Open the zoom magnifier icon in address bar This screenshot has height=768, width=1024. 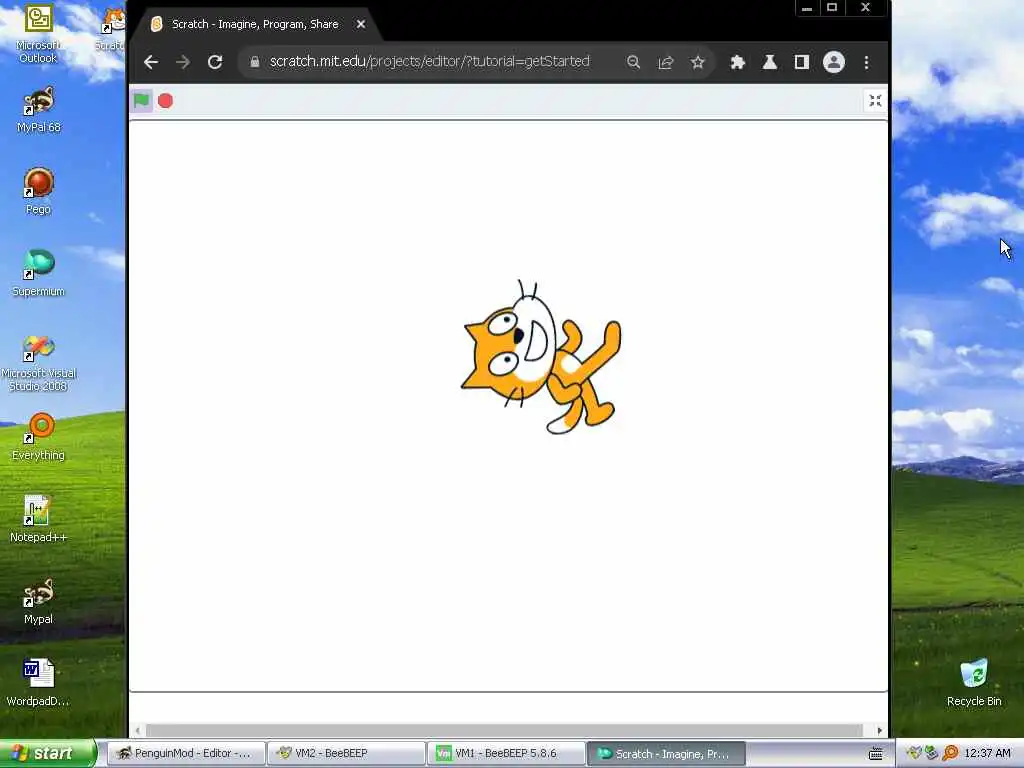(x=633, y=62)
